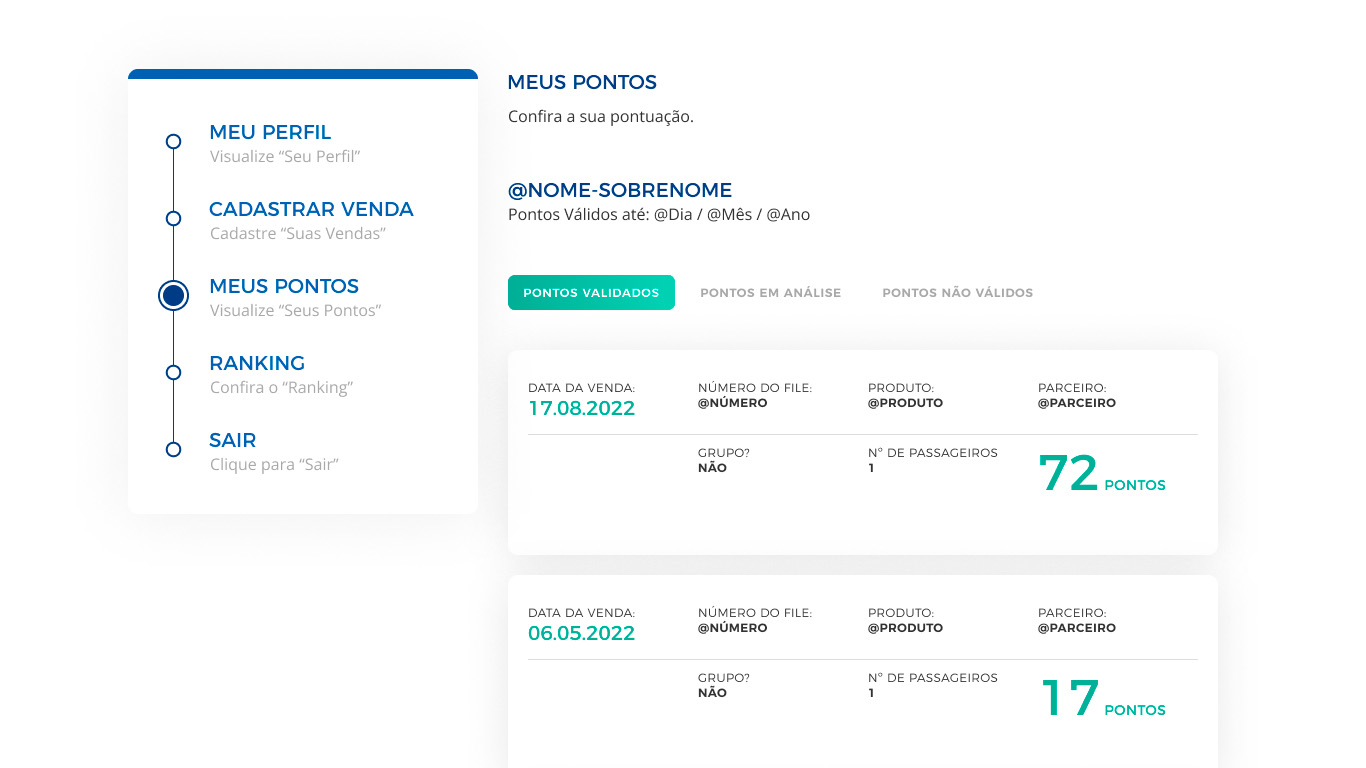Image resolution: width=1366 pixels, height=768 pixels.
Task: Select the Pontos Validados tab
Action: [591, 293]
